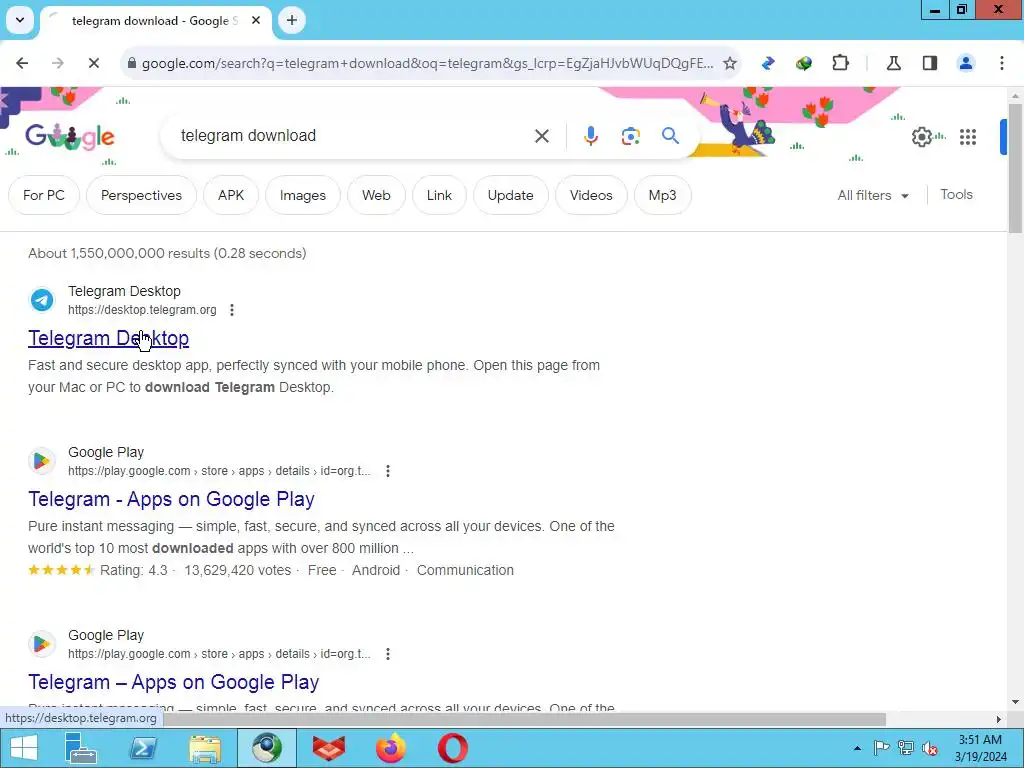Open Server Manager from taskbar
The width and height of the screenshot is (1024, 768).
click(81, 748)
